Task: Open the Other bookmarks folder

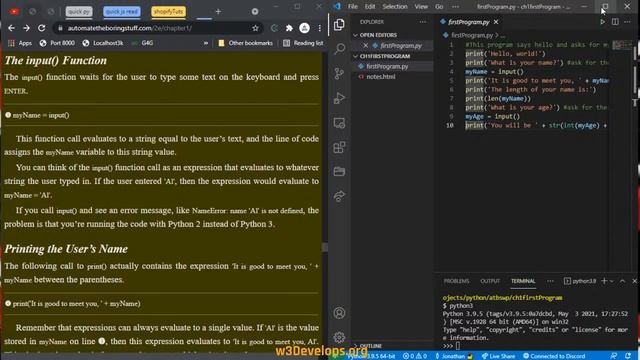Action: 245,43
